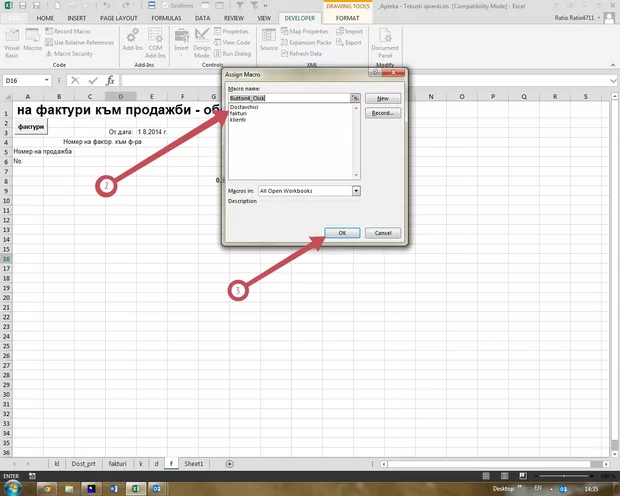This screenshot has height=496, width=620.
Task: Click the collapse dialog icon beside macro name
Action: point(354,98)
